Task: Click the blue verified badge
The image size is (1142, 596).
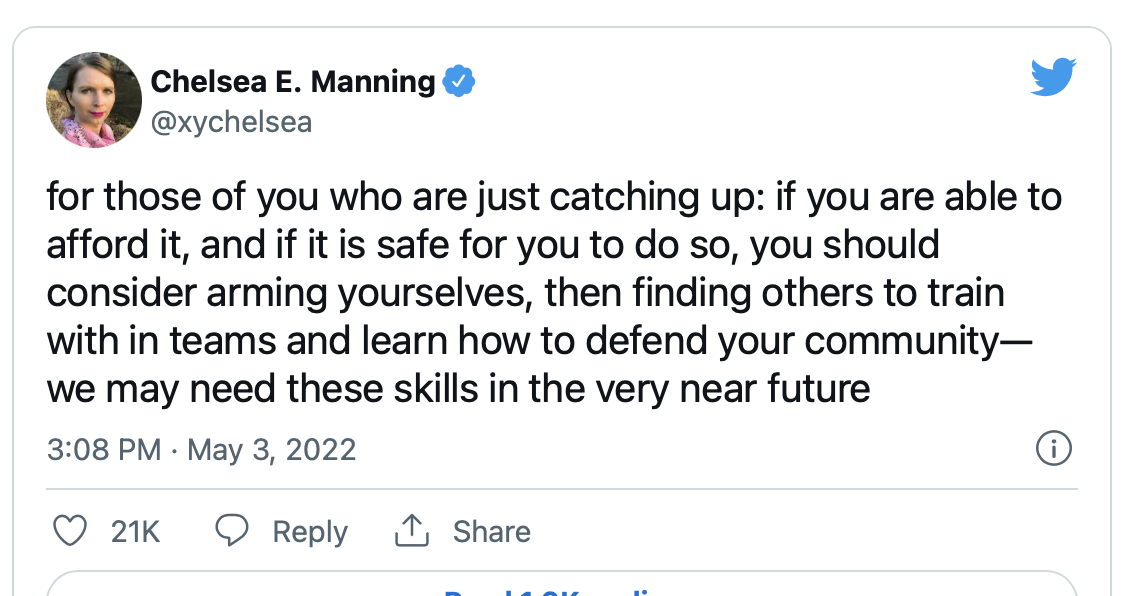Action: (x=458, y=82)
